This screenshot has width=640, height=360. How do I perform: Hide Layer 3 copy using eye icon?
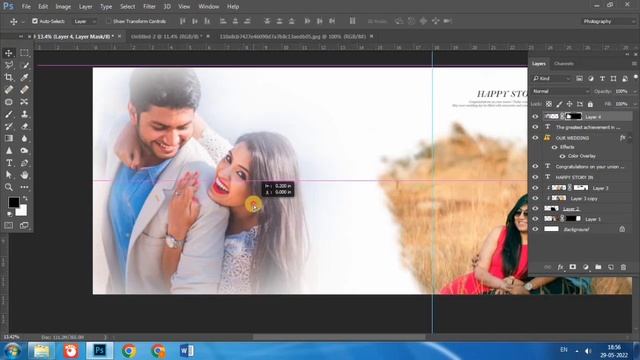pyautogui.click(x=535, y=198)
